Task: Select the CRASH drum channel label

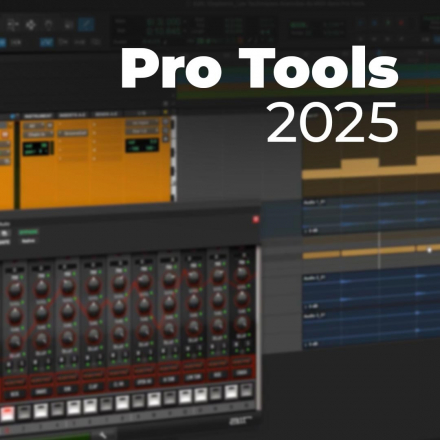Action: click(242, 372)
